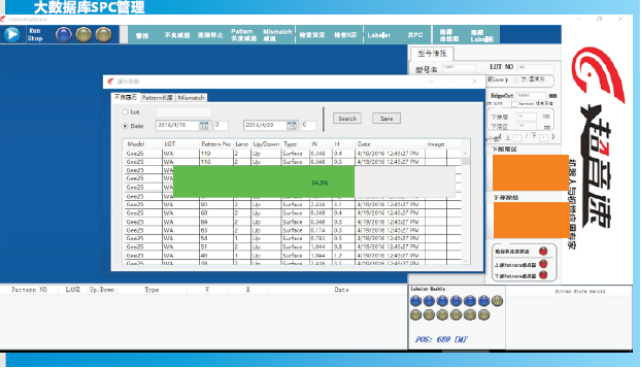Image resolution: width=642 pixels, height=369 pixels.
Task: Click the top red indicator lamp
Action: (x=543, y=251)
